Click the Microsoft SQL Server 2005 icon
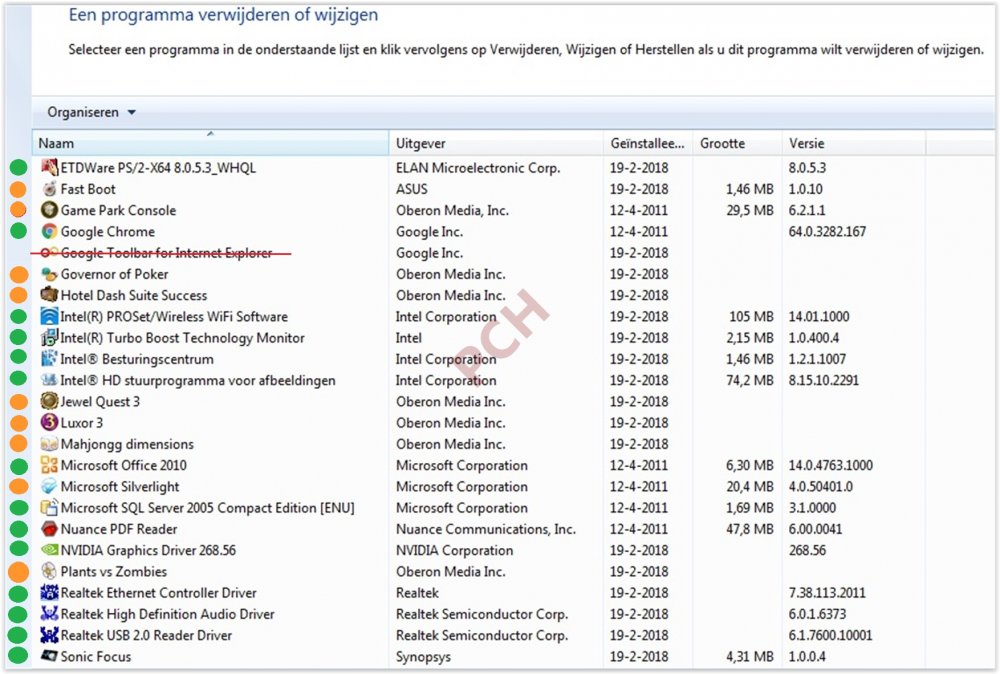Screen dimensions: 1000x674 pyautogui.click(x=49, y=508)
